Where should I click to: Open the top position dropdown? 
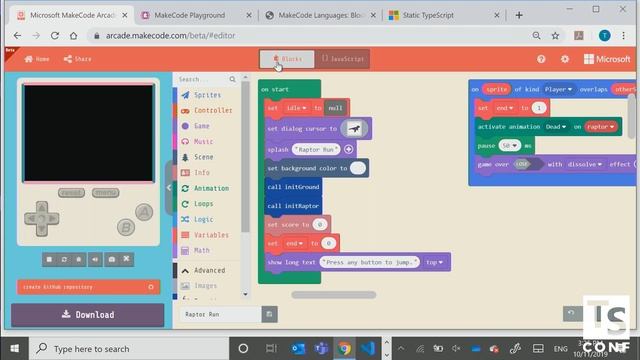pos(434,262)
